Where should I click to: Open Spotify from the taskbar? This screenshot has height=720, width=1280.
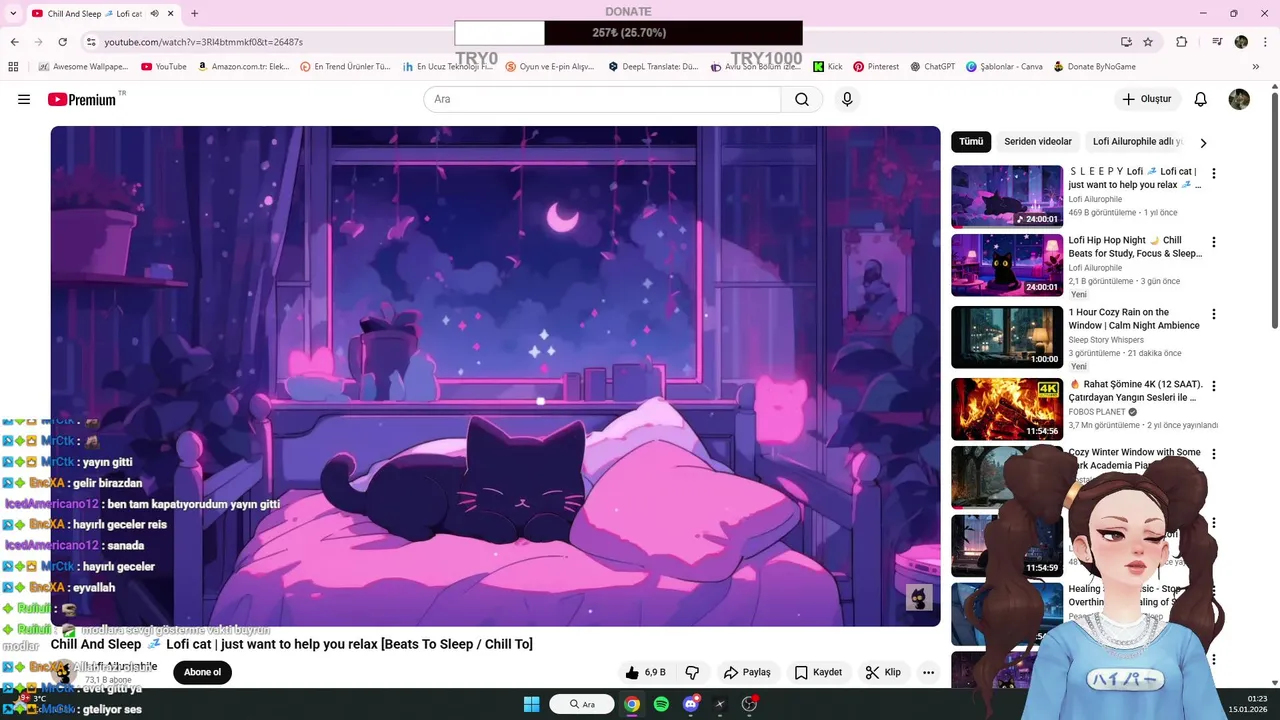pos(661,704)
